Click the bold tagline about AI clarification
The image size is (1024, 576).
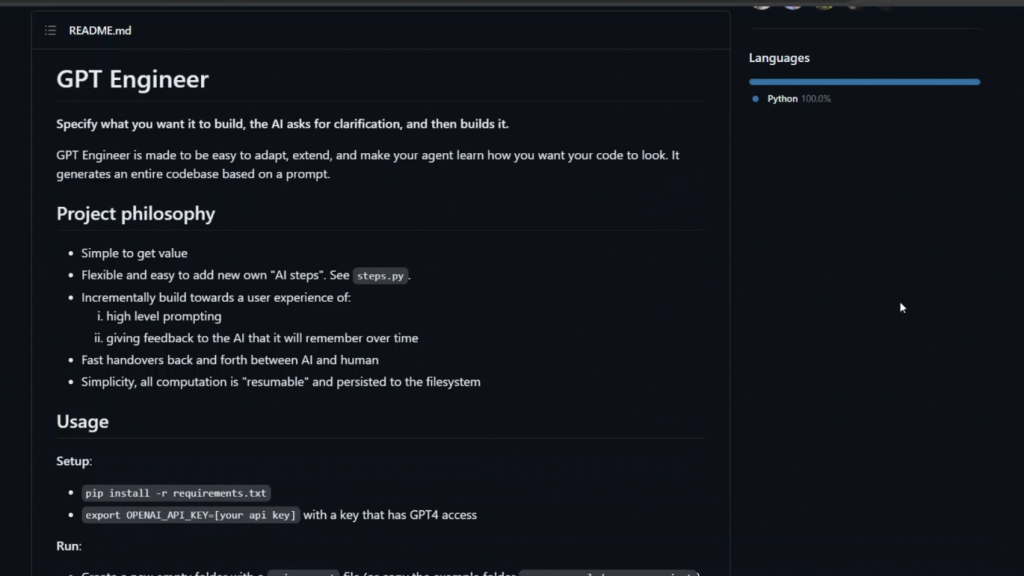pos(282,124)
